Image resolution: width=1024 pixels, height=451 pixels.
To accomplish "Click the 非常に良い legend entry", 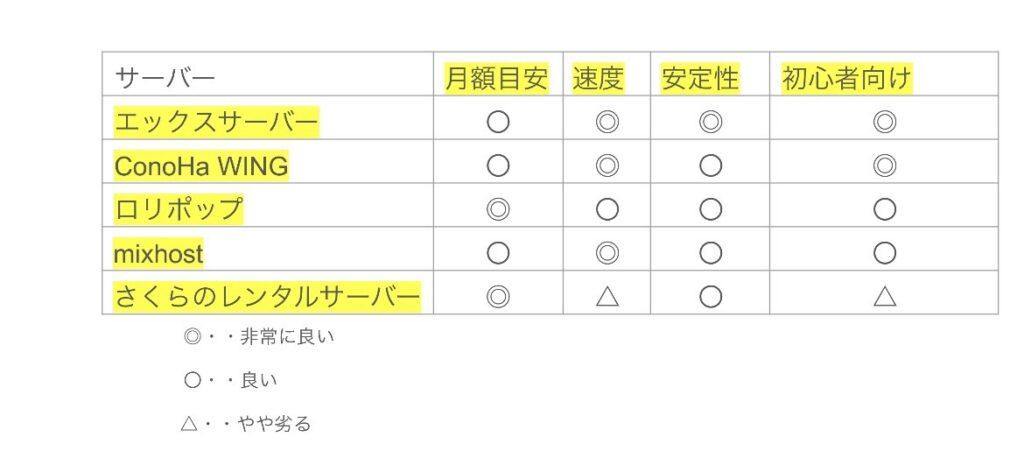I will 260,337.
